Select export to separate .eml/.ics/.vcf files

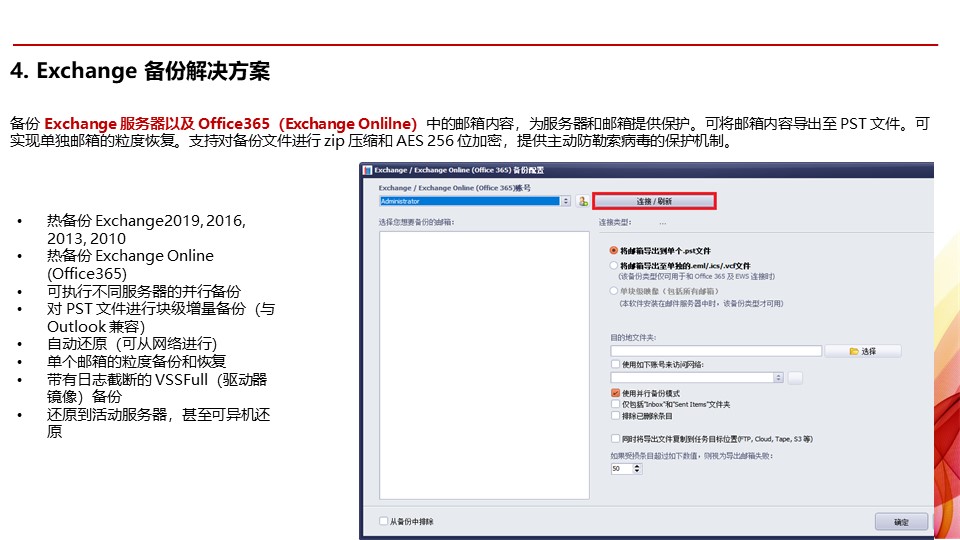(613, 266)
